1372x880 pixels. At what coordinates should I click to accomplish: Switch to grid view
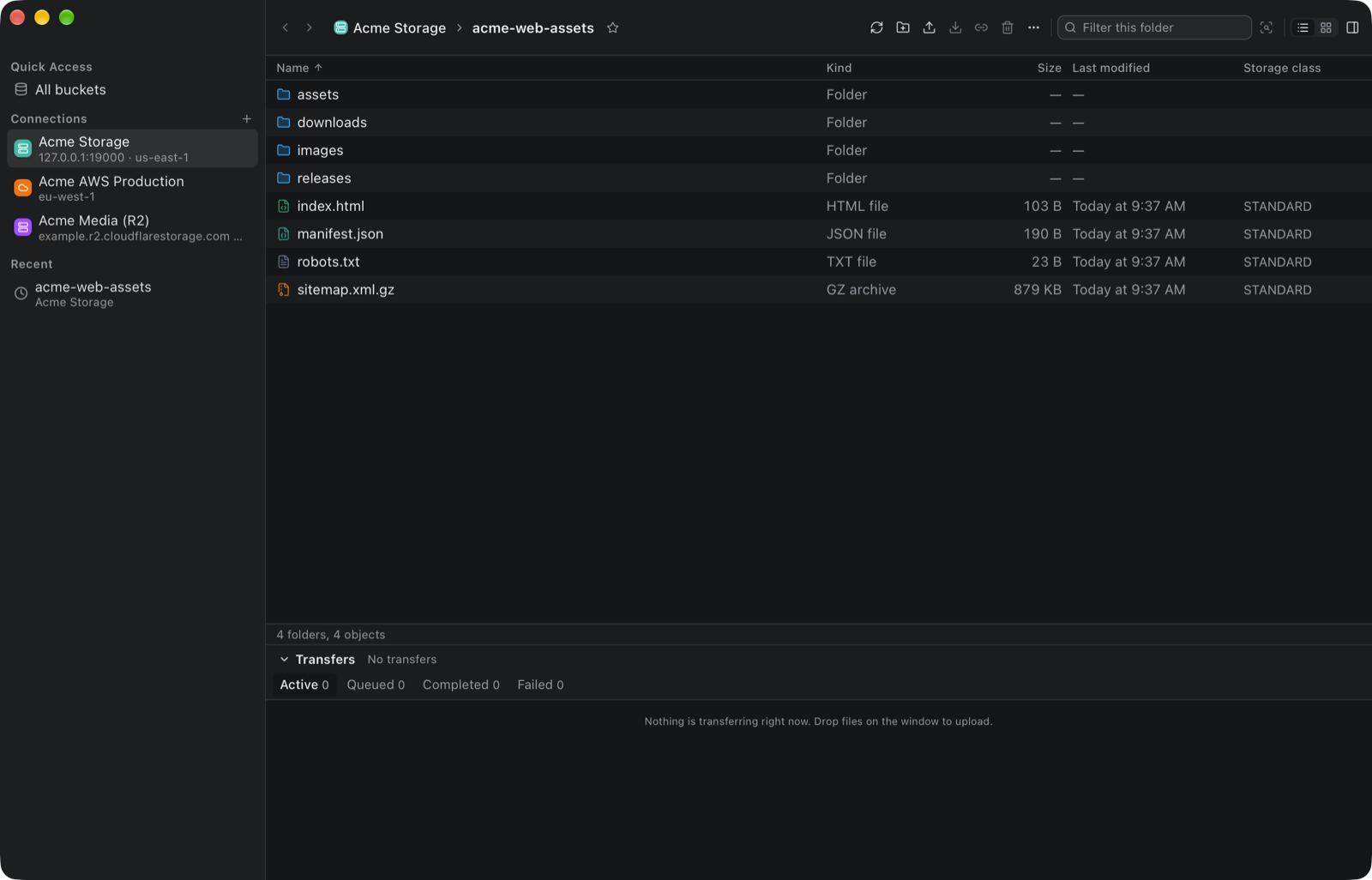pos(1326,27)
